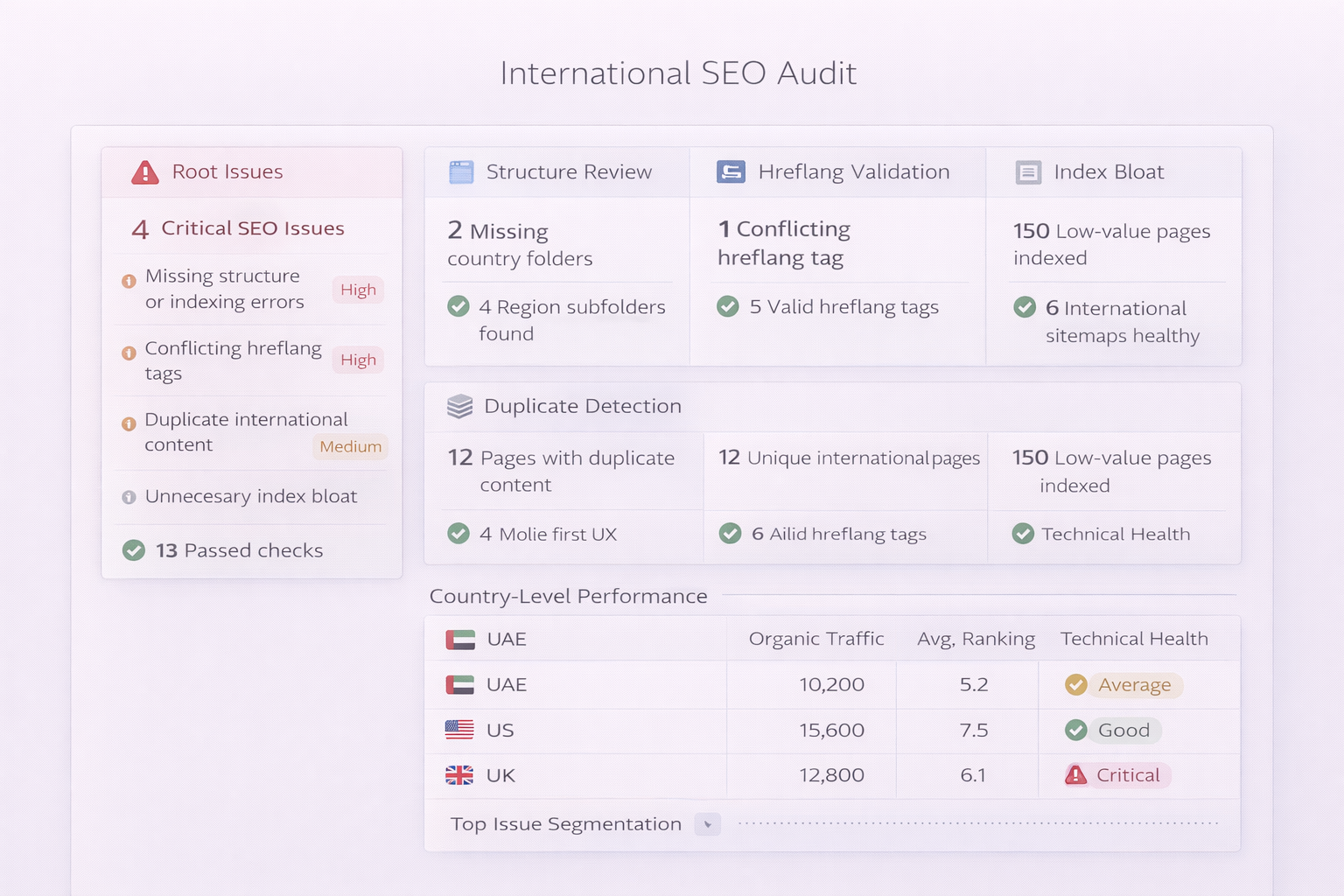
Task: Expand the Top Issue Segmentation dropdown
Action: 707,823
